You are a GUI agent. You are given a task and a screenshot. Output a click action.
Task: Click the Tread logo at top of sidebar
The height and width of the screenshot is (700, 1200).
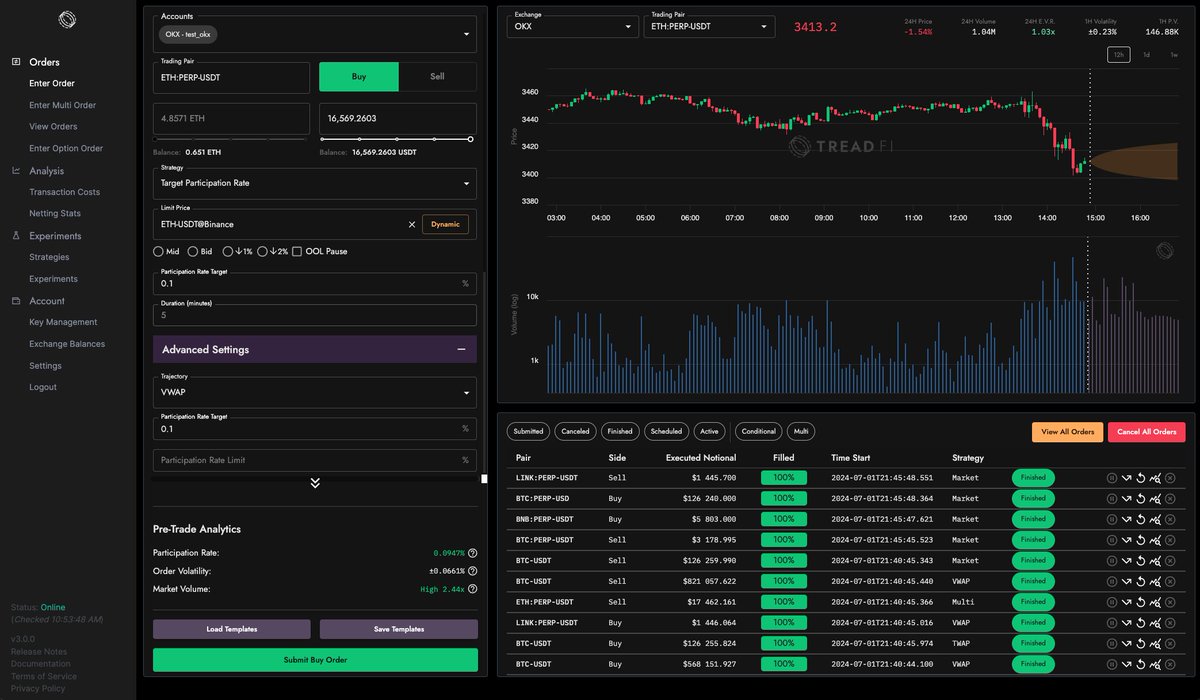(67, 19)
